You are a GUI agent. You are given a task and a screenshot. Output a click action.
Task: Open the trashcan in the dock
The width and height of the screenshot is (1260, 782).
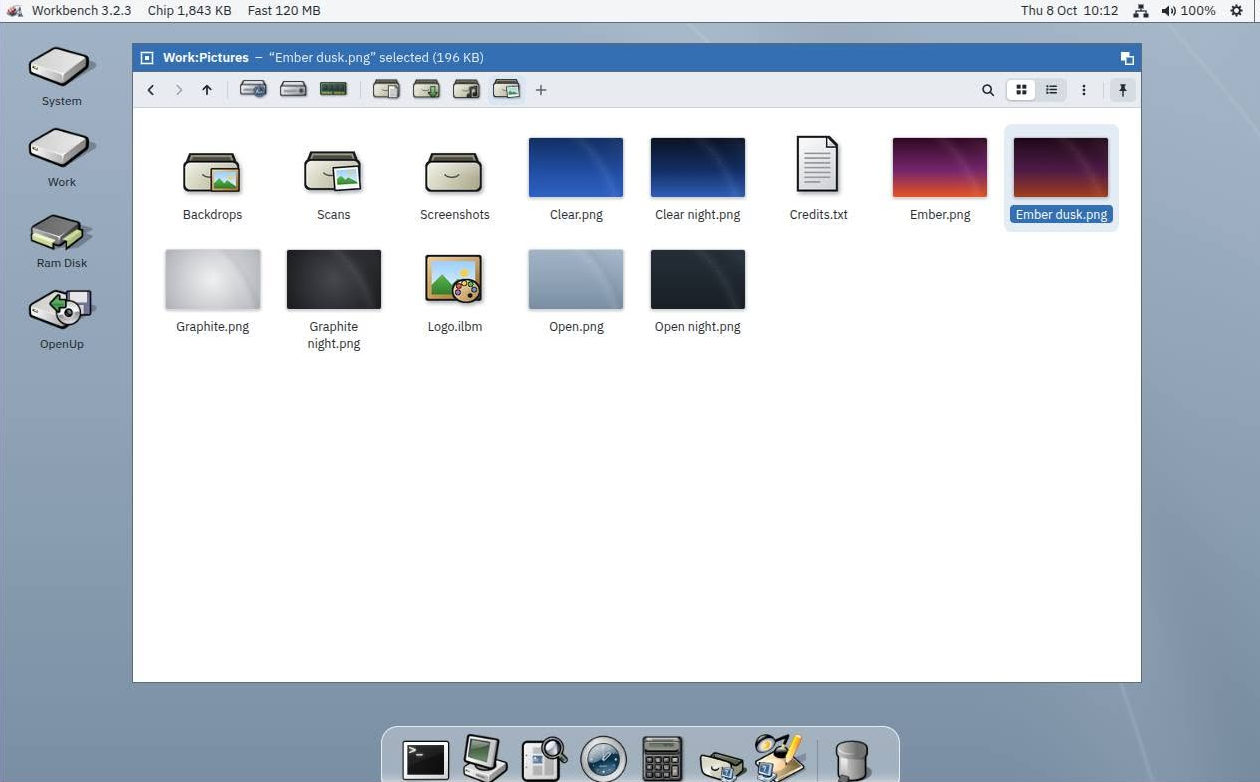tap(852, 760)
